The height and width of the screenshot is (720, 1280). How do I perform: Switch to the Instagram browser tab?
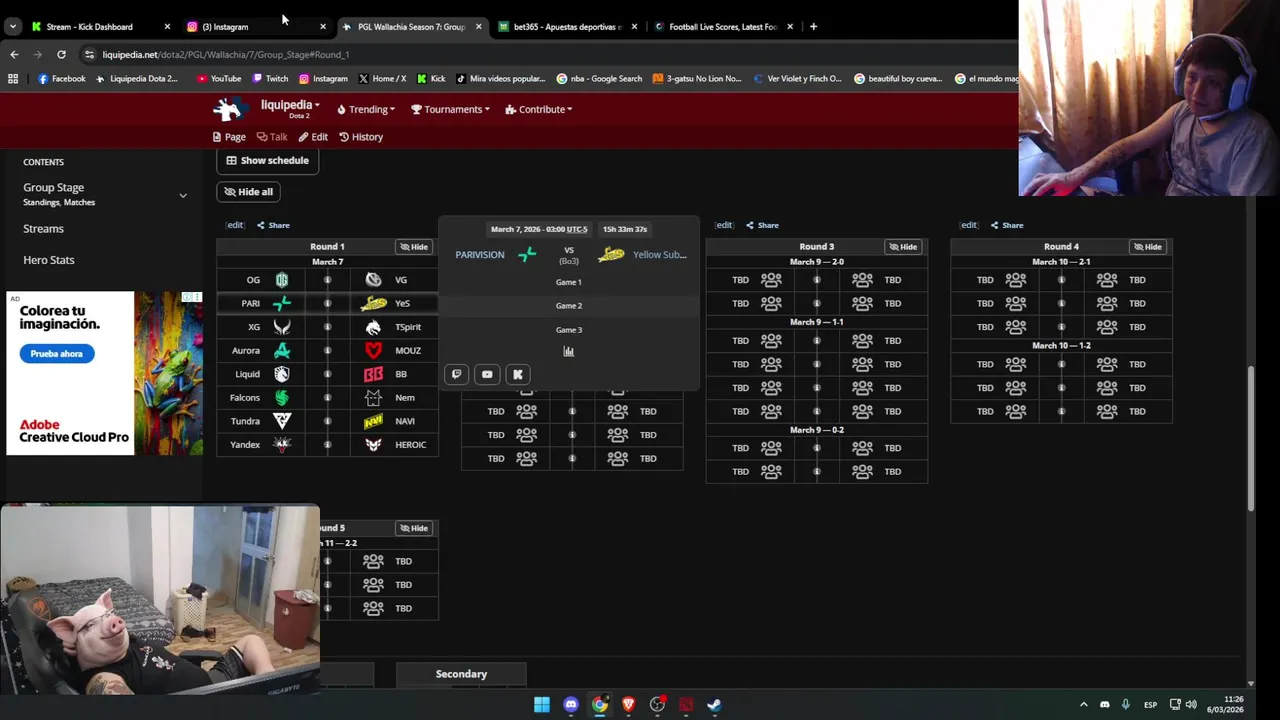pos(255,27)
